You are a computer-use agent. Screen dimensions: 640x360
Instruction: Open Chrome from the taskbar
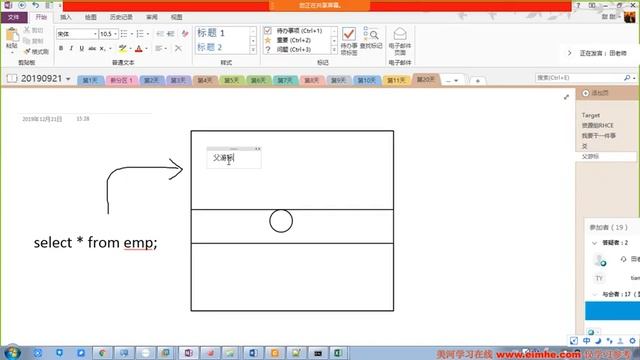[102, 353]
